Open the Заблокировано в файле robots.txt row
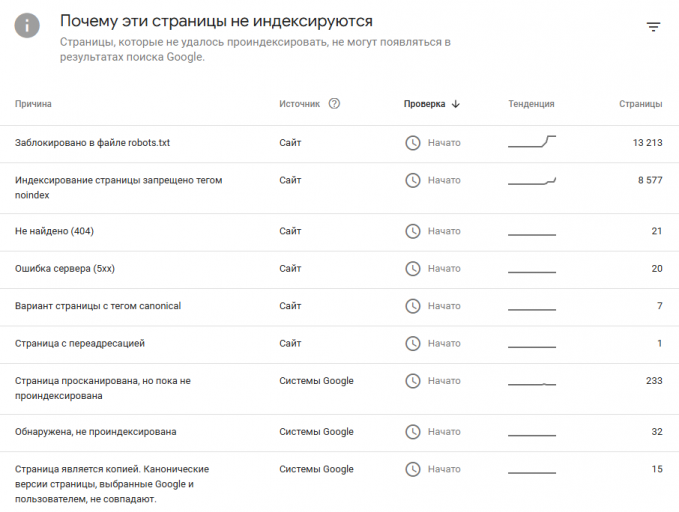 [x=340, y=144]
